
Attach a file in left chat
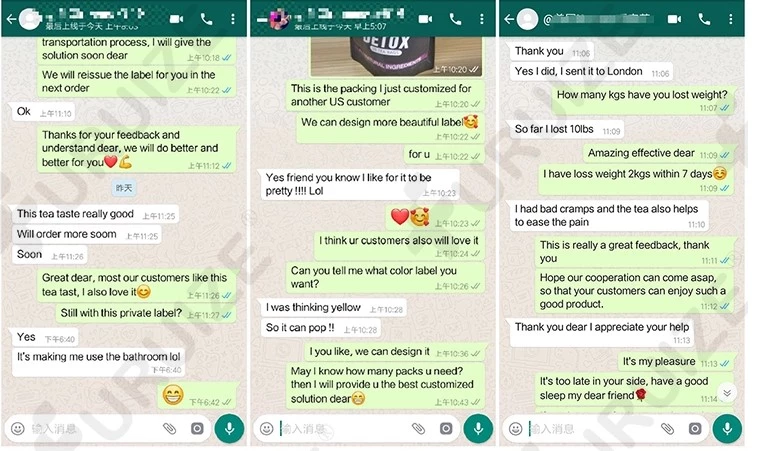[x=169, y=428]
